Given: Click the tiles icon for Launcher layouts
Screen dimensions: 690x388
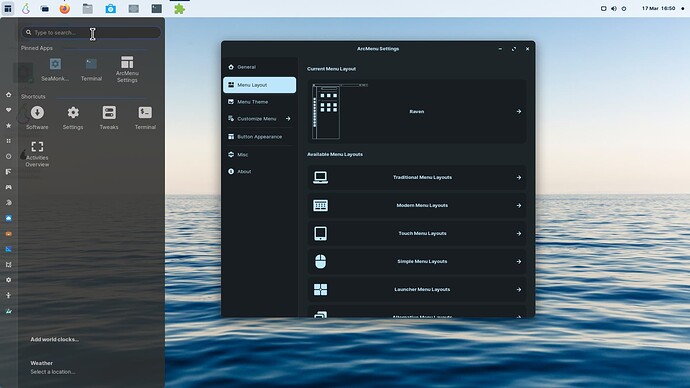Looking at the screenshot, I should pos(320,289).
